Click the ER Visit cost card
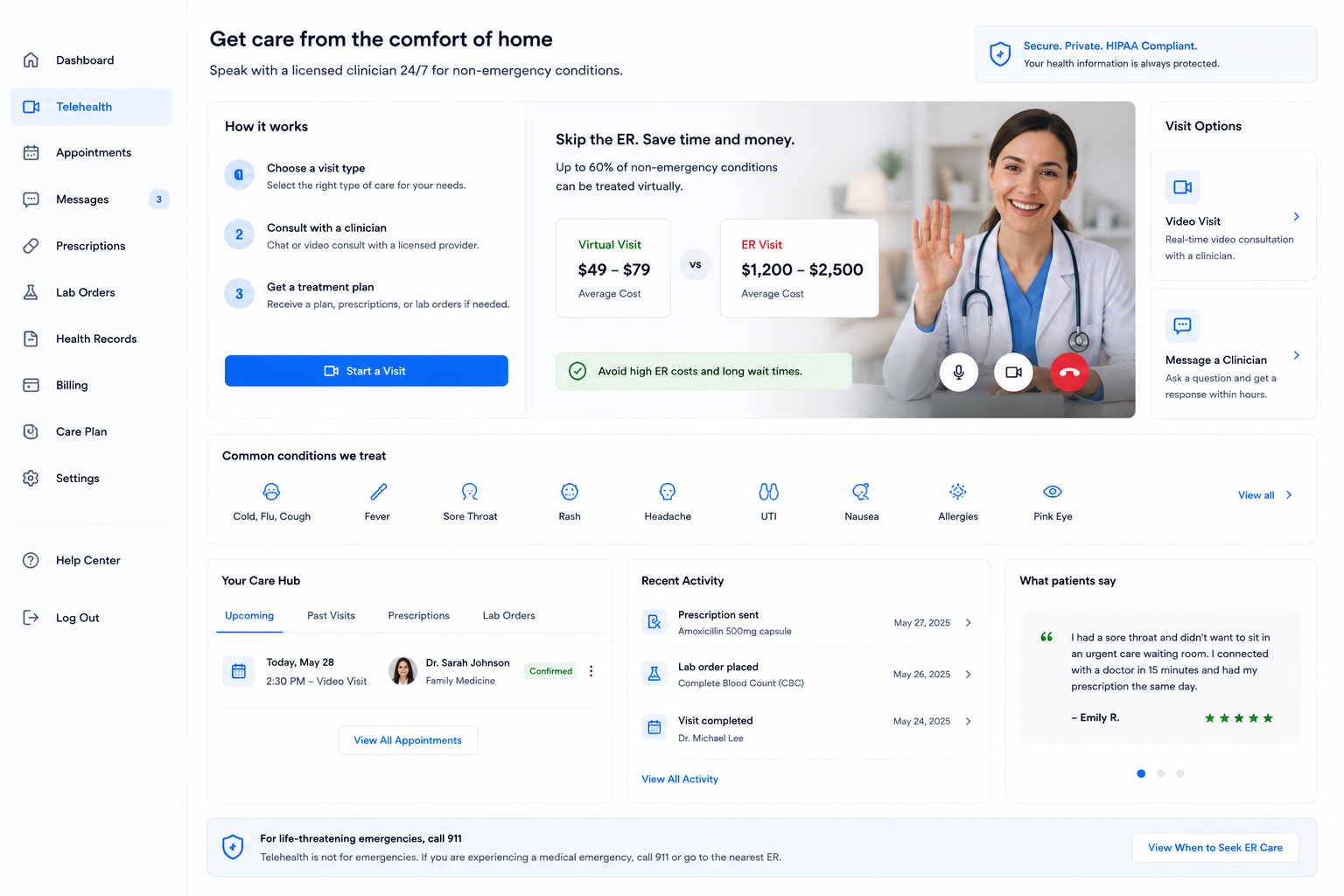1344x896 pixels. (x=800, y=268)
